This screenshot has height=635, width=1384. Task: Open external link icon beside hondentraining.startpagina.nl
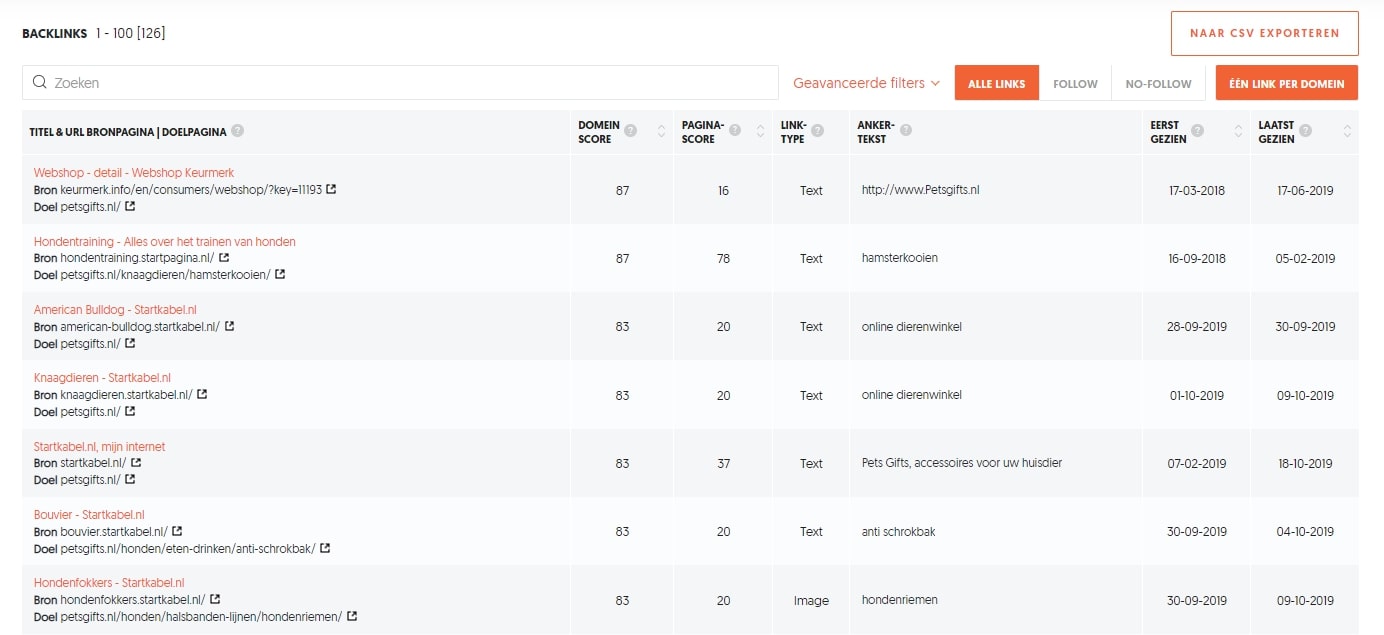pyautogui.click(x=225, y=257)
